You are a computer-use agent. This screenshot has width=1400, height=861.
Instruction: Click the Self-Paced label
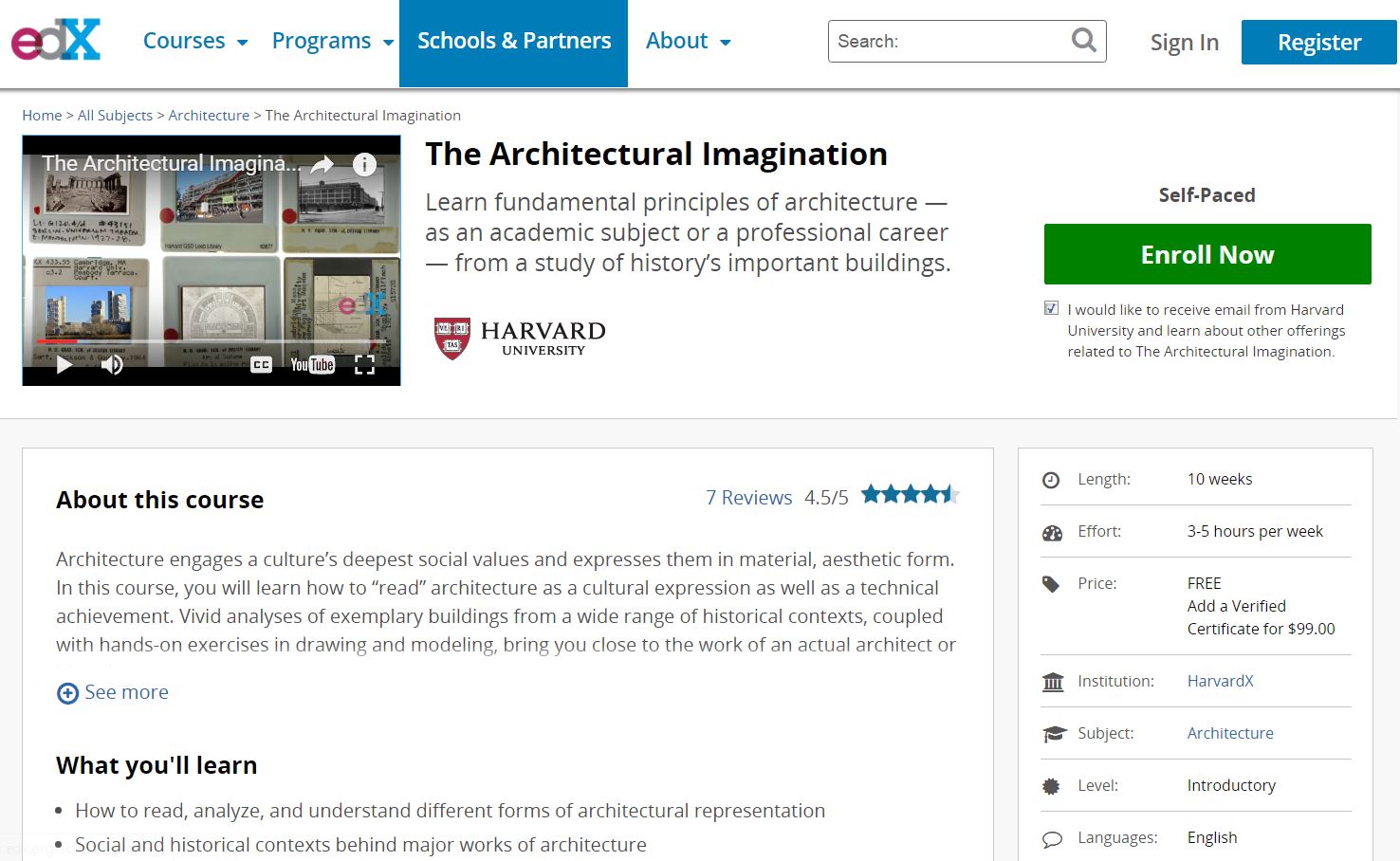[1207, 194]
